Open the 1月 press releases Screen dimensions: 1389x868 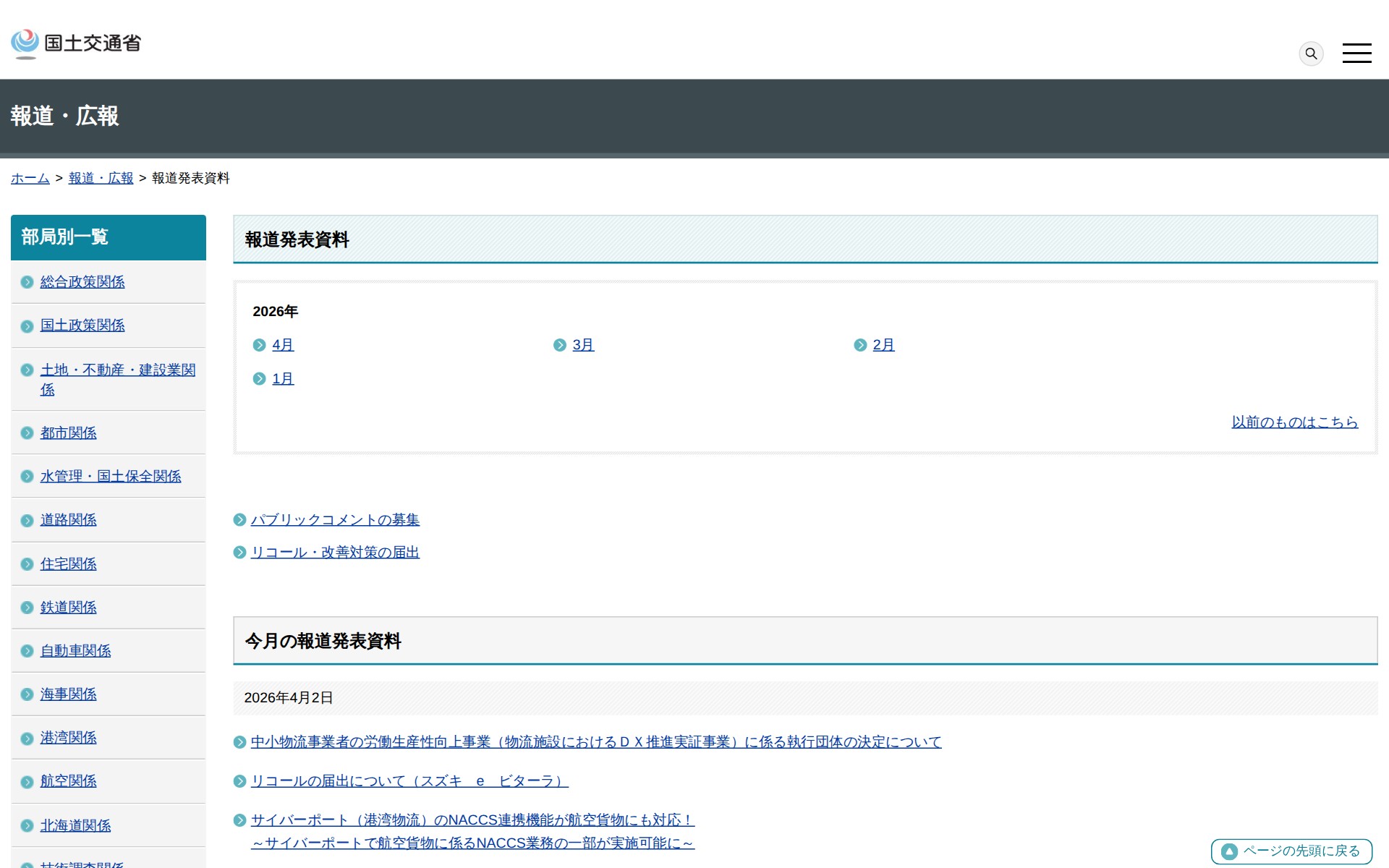(x=282, y=379)
